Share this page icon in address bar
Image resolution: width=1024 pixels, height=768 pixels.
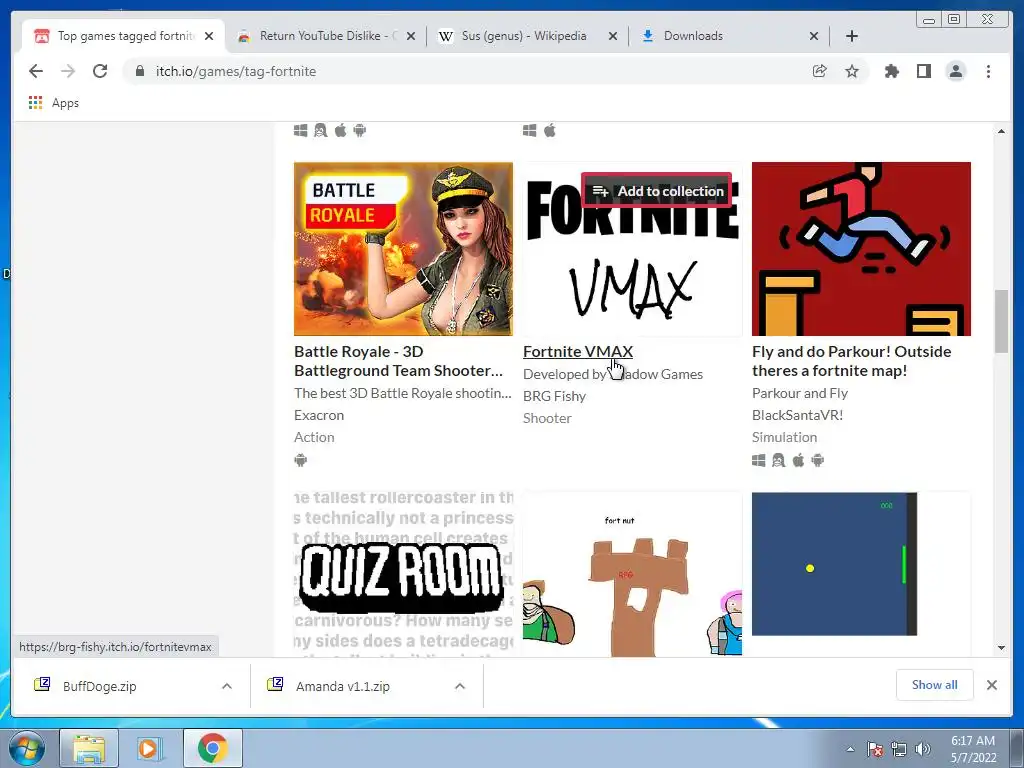coord(820,71)
